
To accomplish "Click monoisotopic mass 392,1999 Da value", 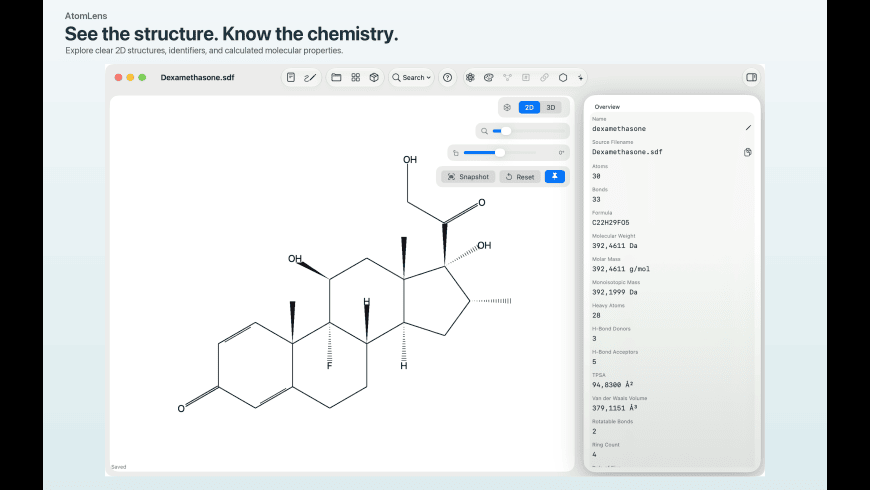I will click(615, 292).
